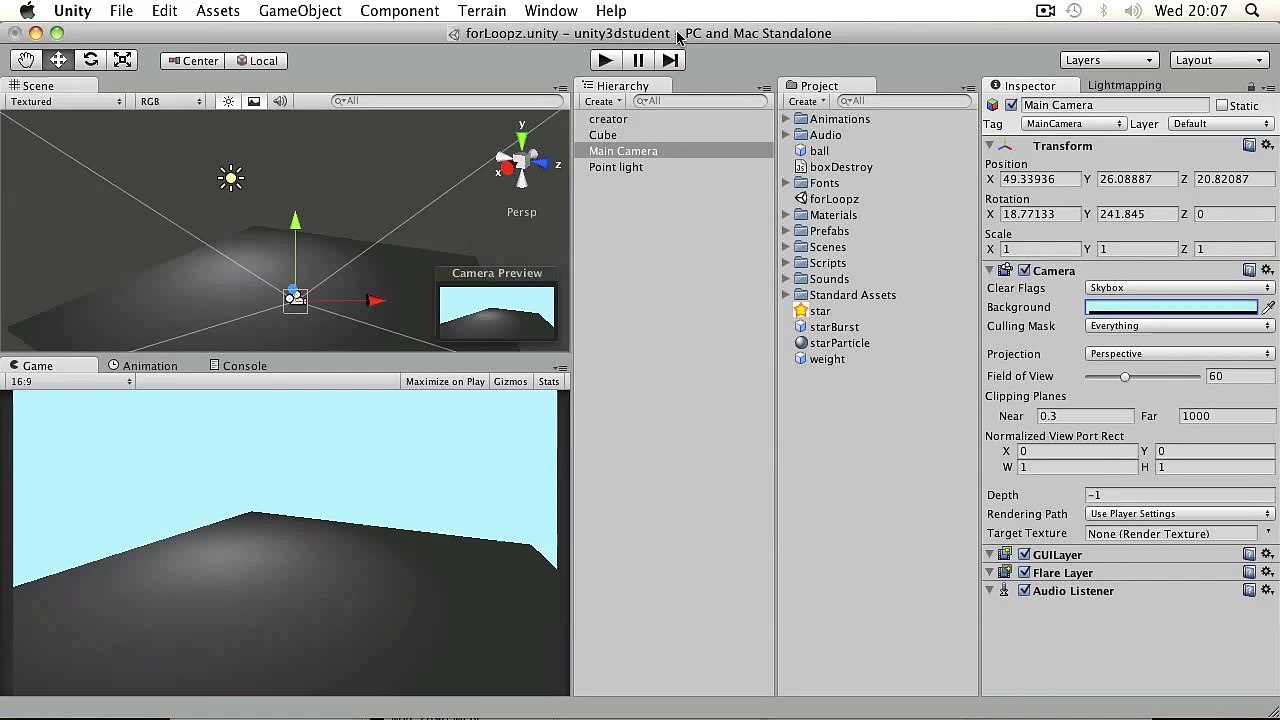Open the GameObject menu
The height and width of the screenshot is (720, 1280).
300,11
